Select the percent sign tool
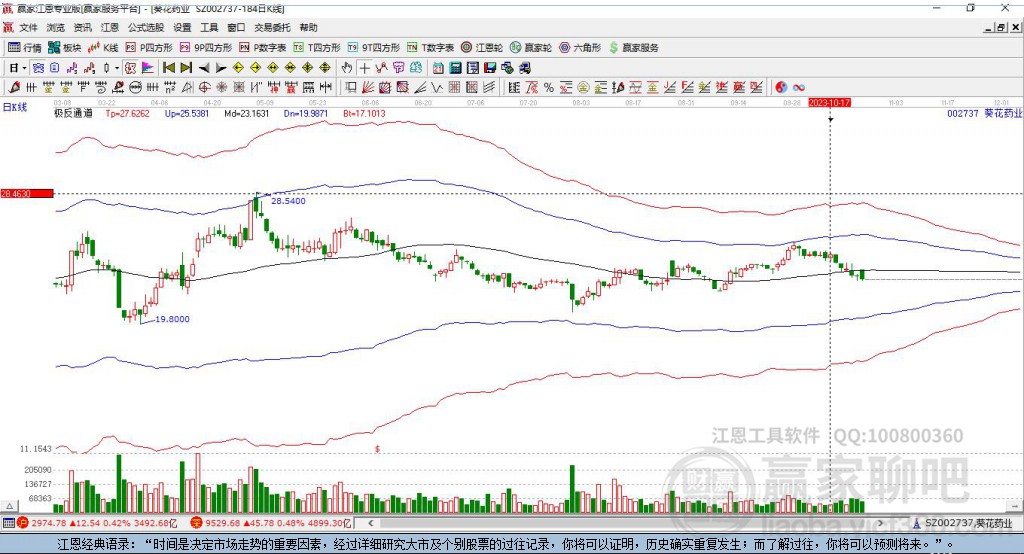 [549, 87]
